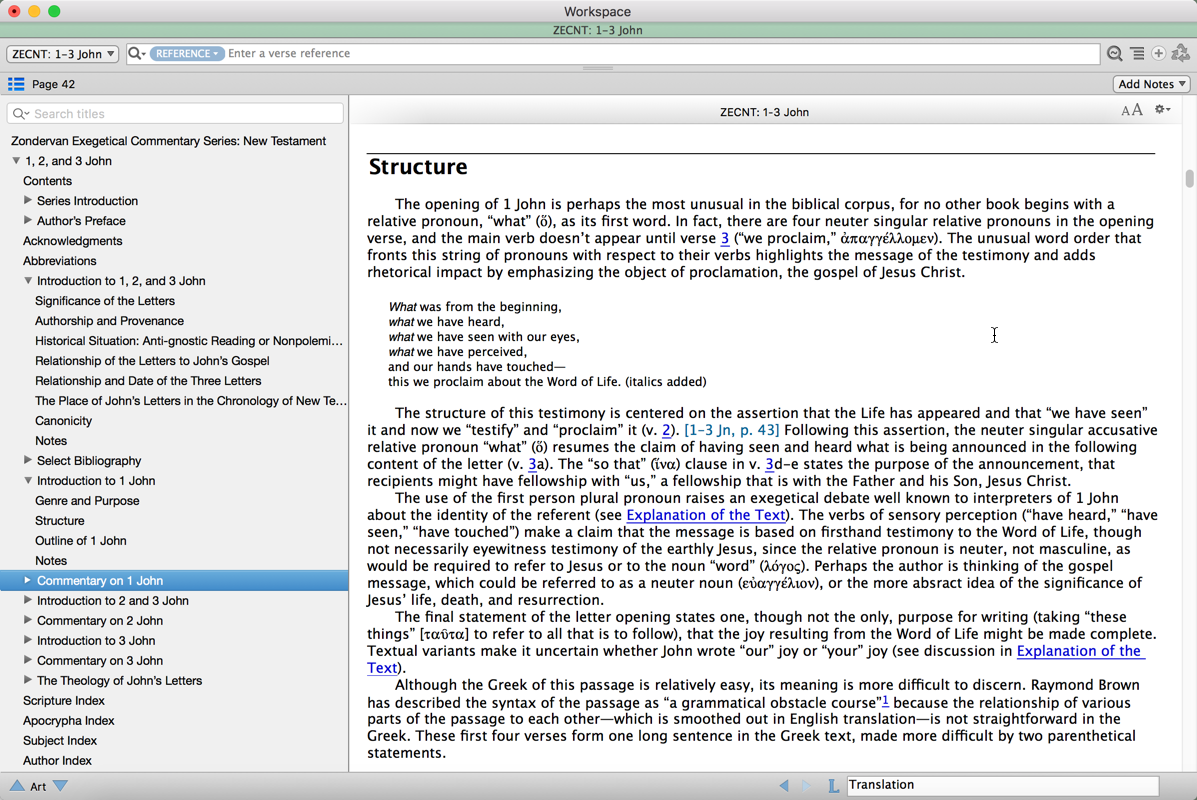
Task: Select Scripture Index in the sidebar
Action: (64, 701)
